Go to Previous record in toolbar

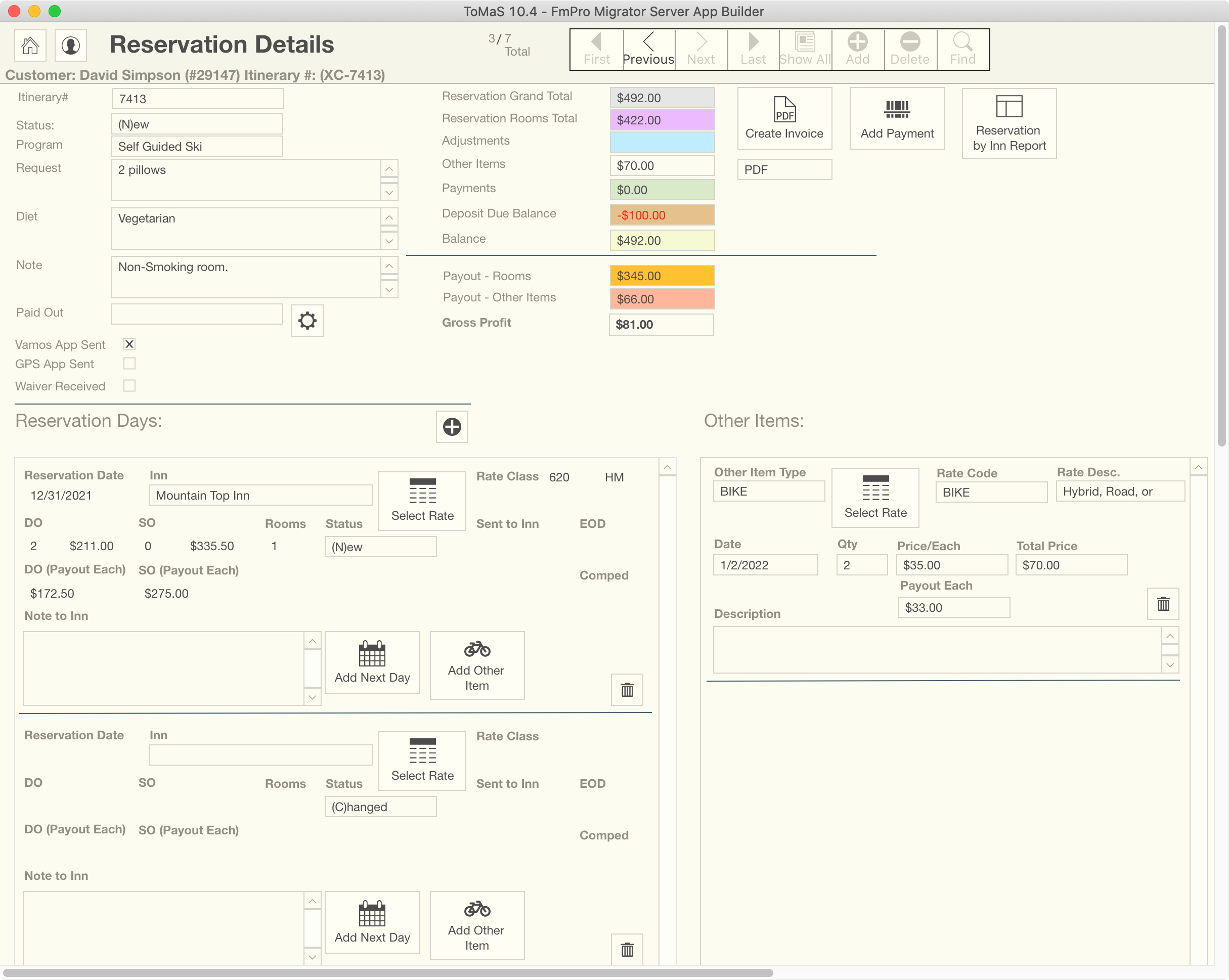pyautogui.click(x=648, y=49)
